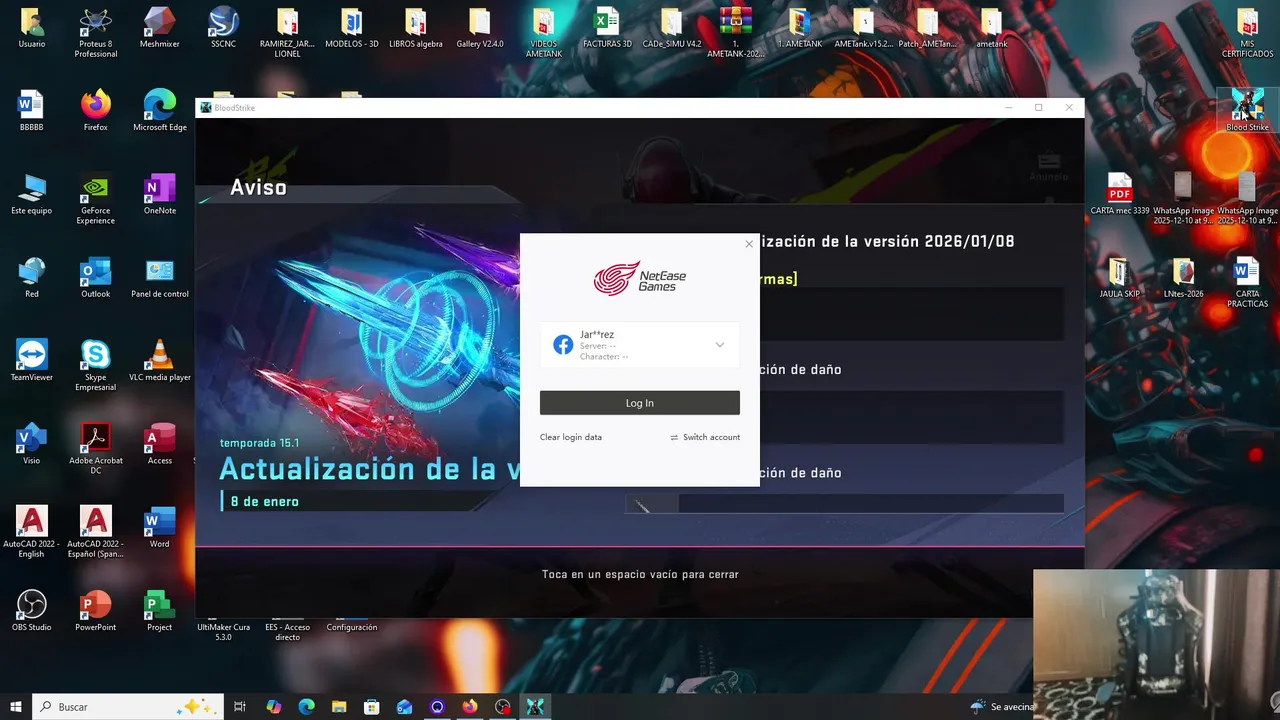This screenshot has width=1280, height=720.
Task: Open JAULA SKIP archive on desktop
Action: click(1119, 277)
